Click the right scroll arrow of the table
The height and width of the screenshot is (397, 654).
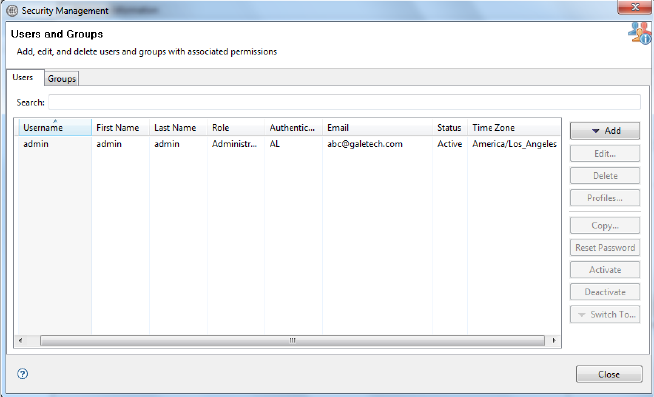pyautogui.click(x=553, y=340)
